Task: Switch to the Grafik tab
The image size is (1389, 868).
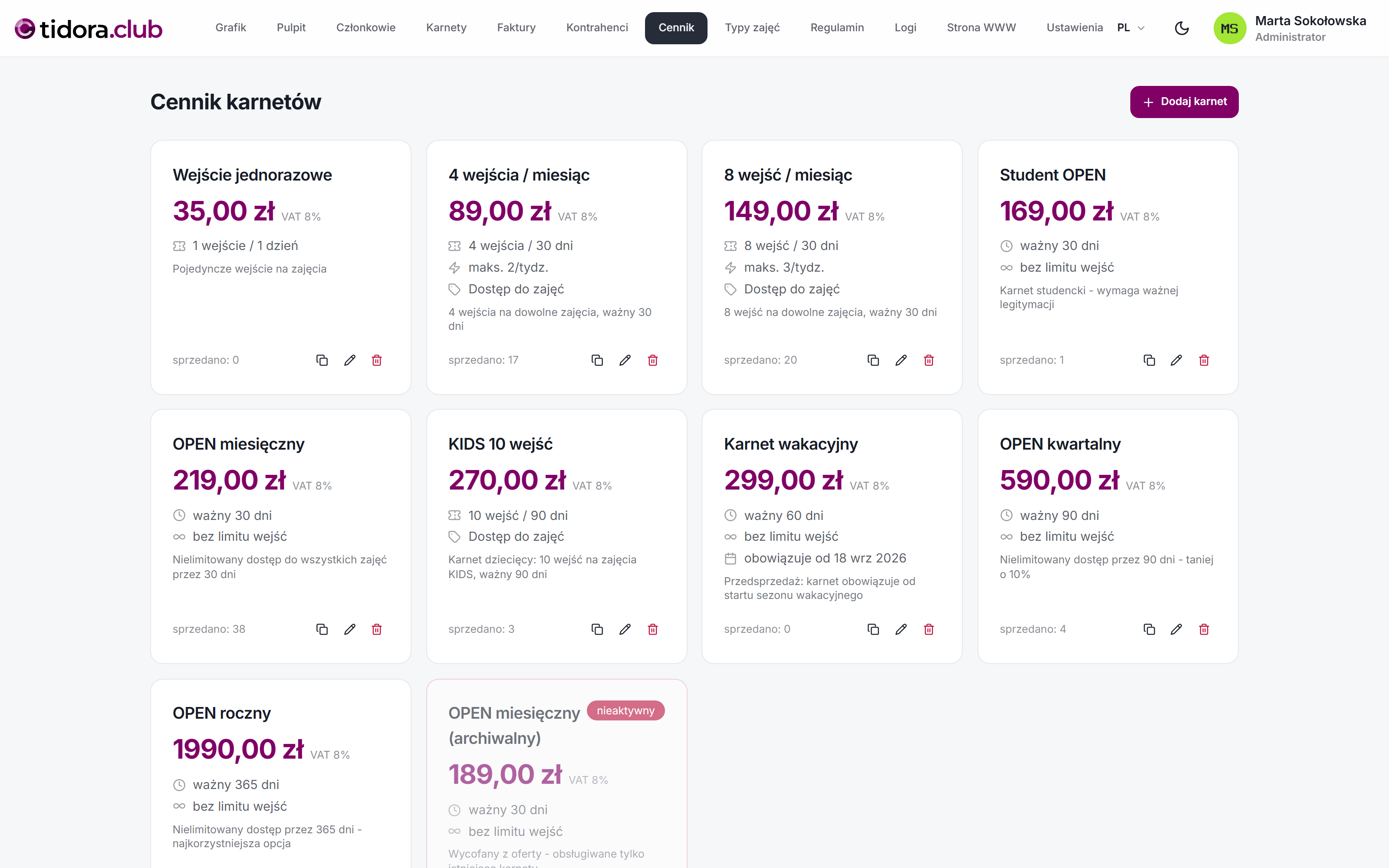Action: tap(231, 27)
